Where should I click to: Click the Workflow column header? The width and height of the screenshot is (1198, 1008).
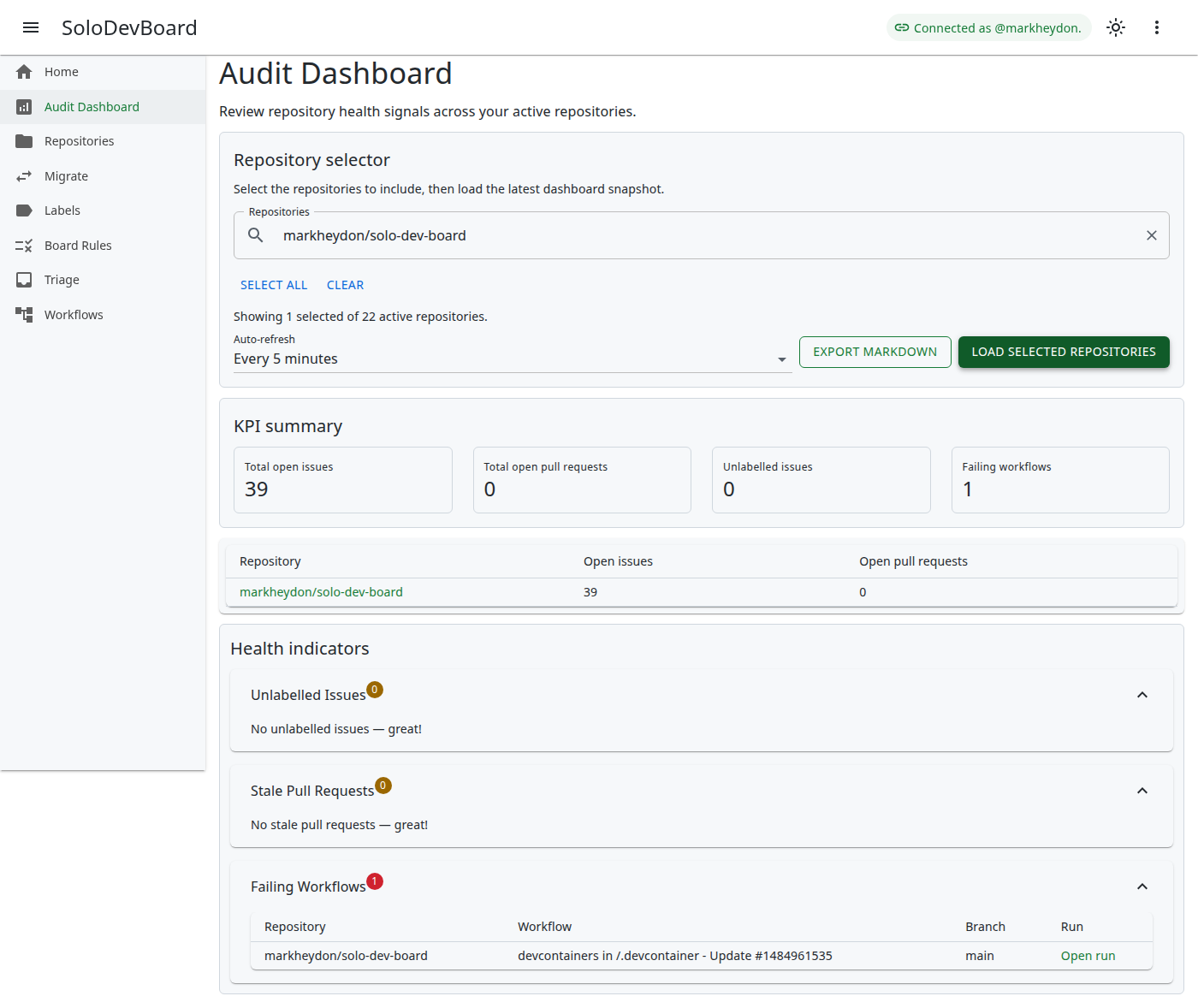click(544, 927)
